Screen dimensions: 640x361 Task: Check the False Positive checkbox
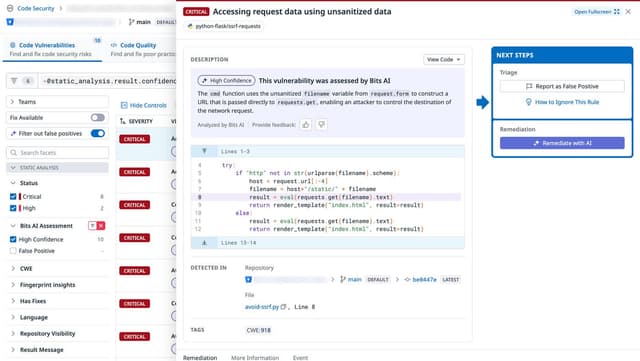pos(13,251)
